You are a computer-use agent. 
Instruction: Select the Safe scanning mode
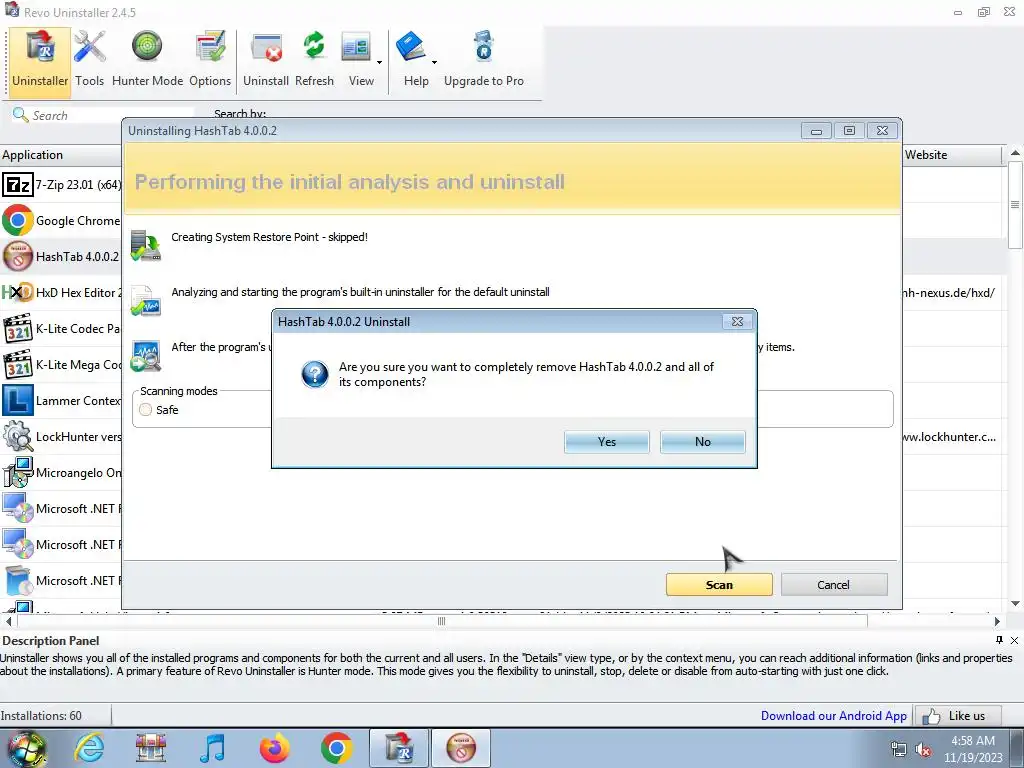pos(146,409)
